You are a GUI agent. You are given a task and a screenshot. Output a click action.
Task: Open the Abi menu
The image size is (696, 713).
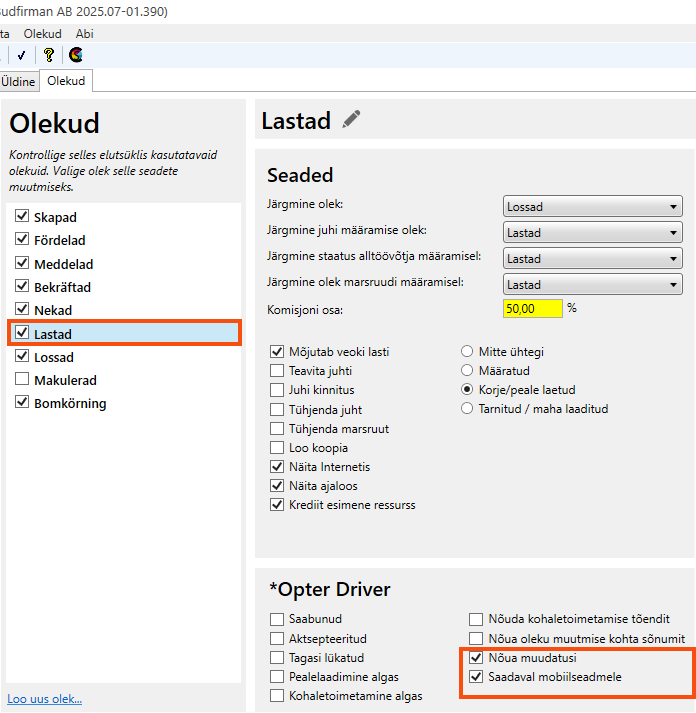(85, 33)
